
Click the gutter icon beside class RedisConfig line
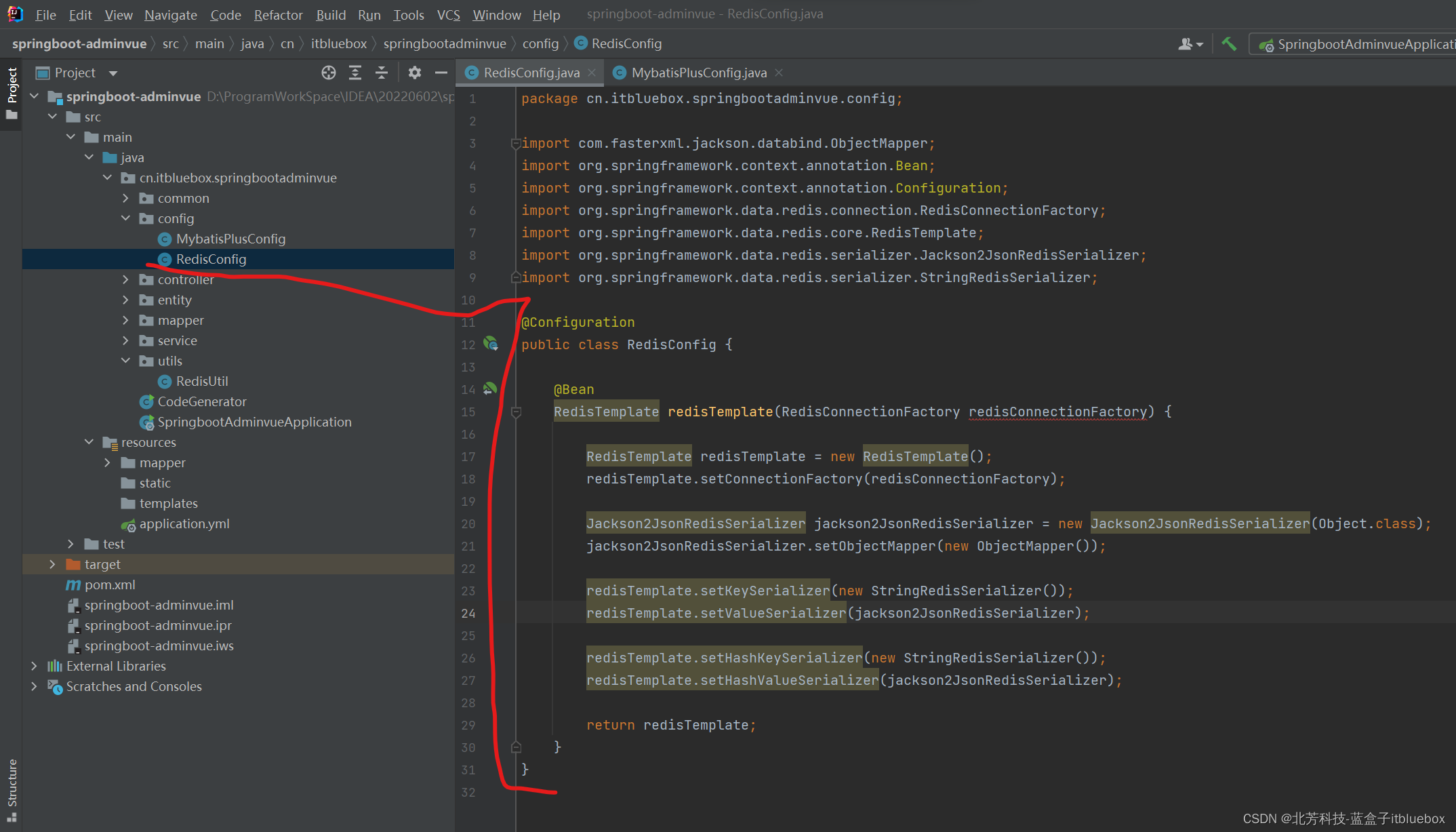pos(490,344)
